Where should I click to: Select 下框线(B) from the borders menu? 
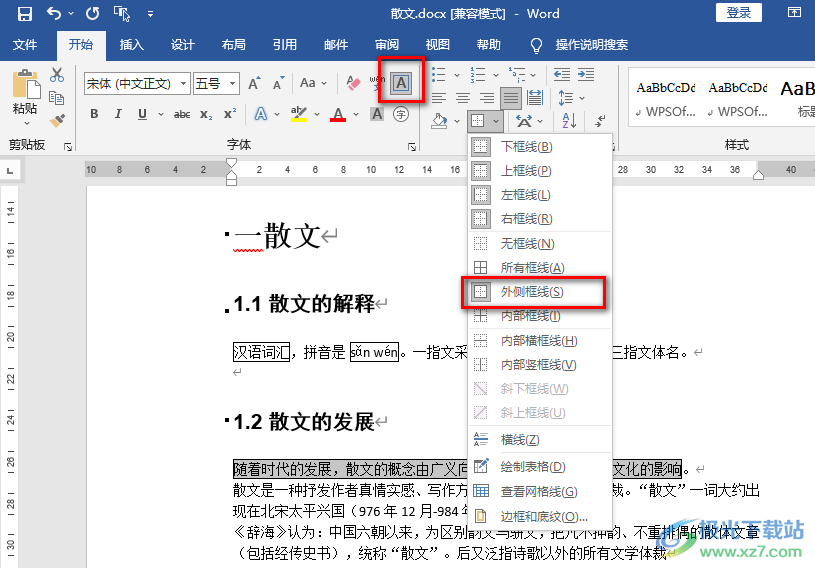click(x=540, y=147)
